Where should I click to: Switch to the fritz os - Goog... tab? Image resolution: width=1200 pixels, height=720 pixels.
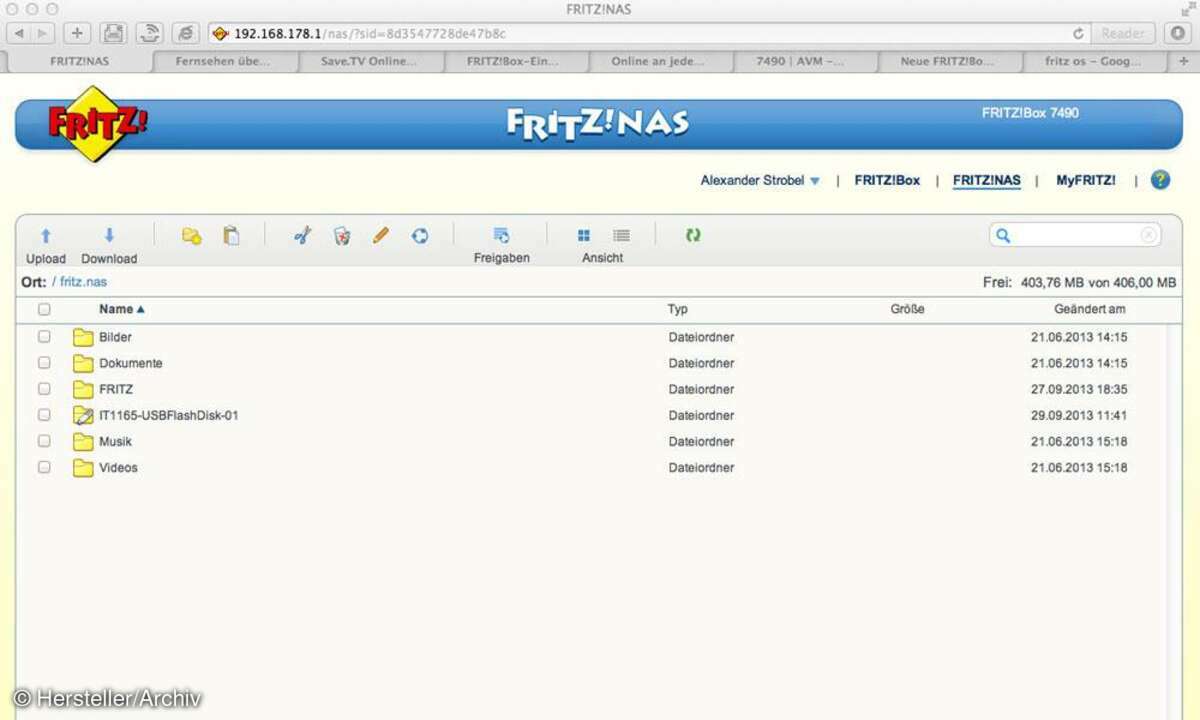[1093, 61]
